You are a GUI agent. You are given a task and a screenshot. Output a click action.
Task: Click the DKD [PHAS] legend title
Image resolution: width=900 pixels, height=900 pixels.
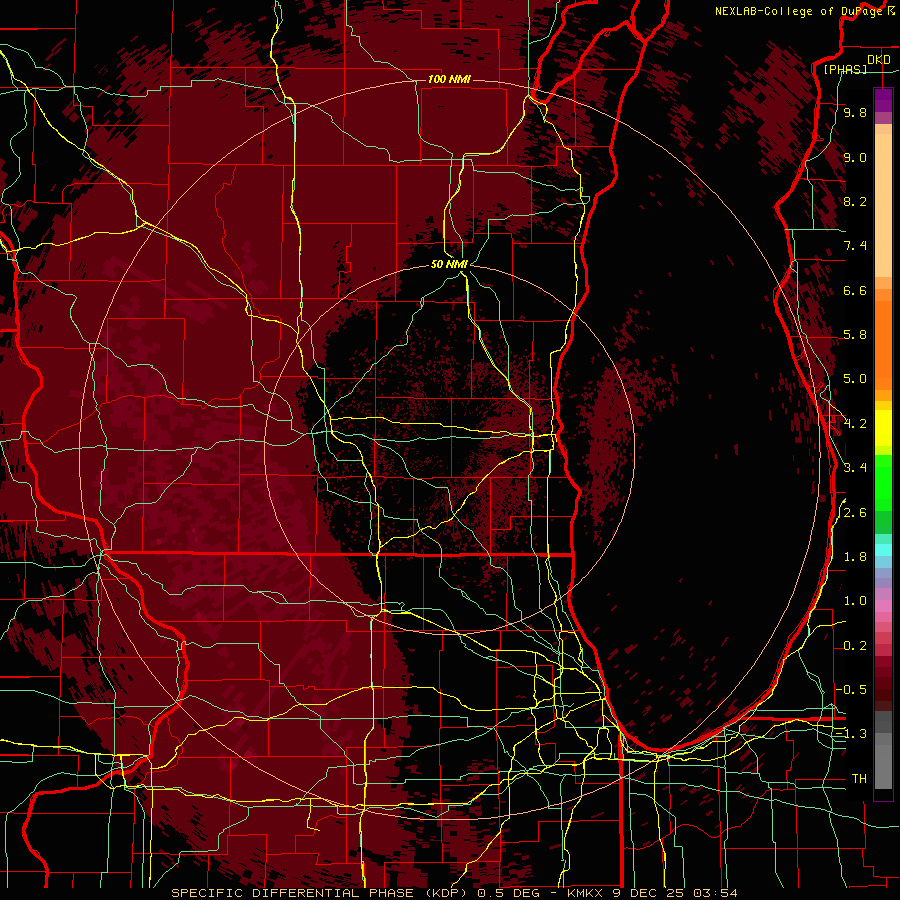(x=855, y=64)
